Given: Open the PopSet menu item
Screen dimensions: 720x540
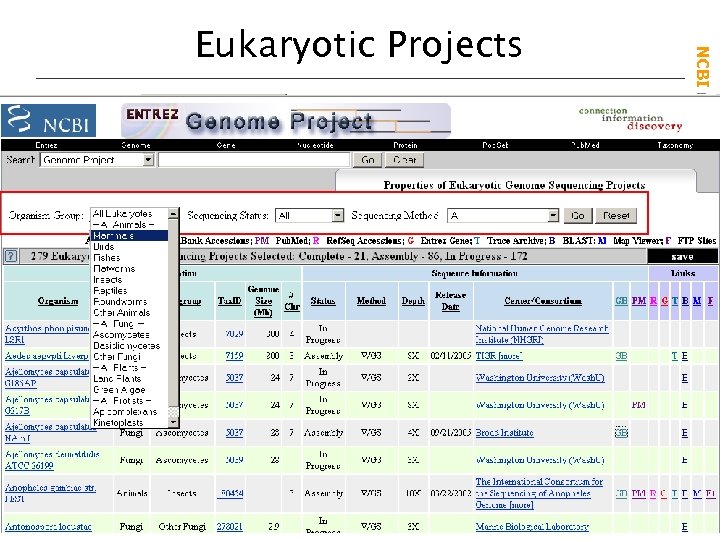Looking at the screenshot, I should 495,145.
